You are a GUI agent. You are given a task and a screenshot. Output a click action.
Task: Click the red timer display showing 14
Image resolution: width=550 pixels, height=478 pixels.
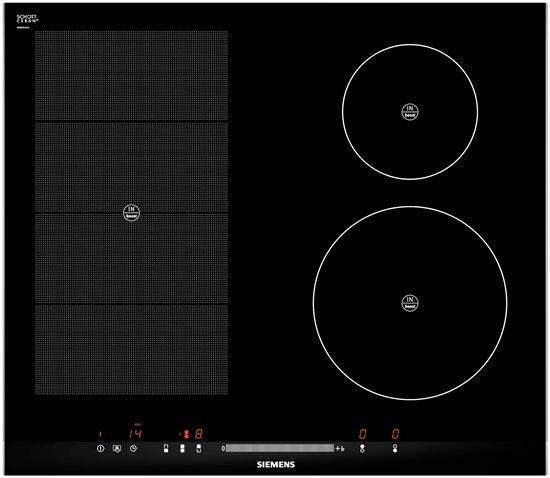click(135, 434)
